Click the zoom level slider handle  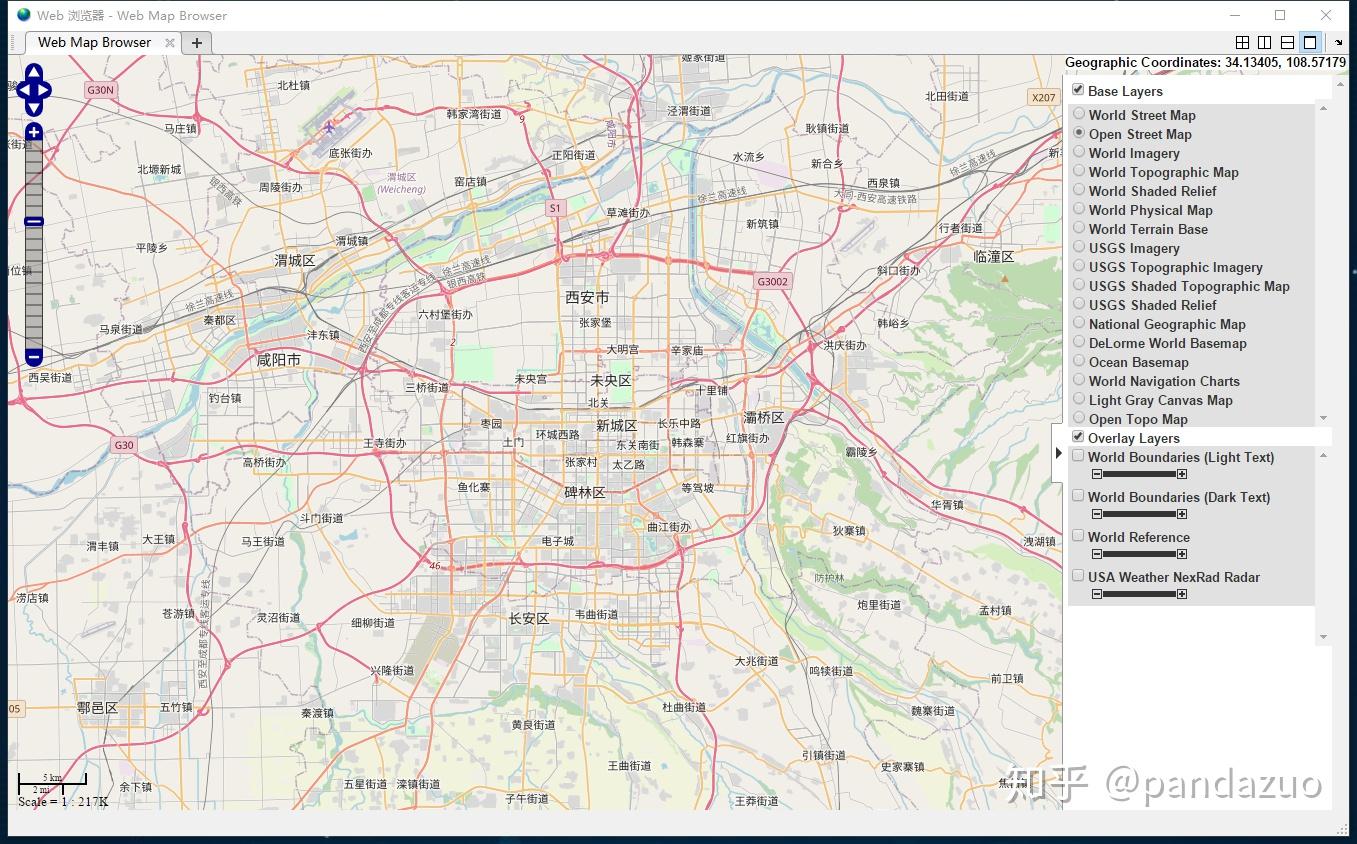pyautogui.click(x=33, y=222)
